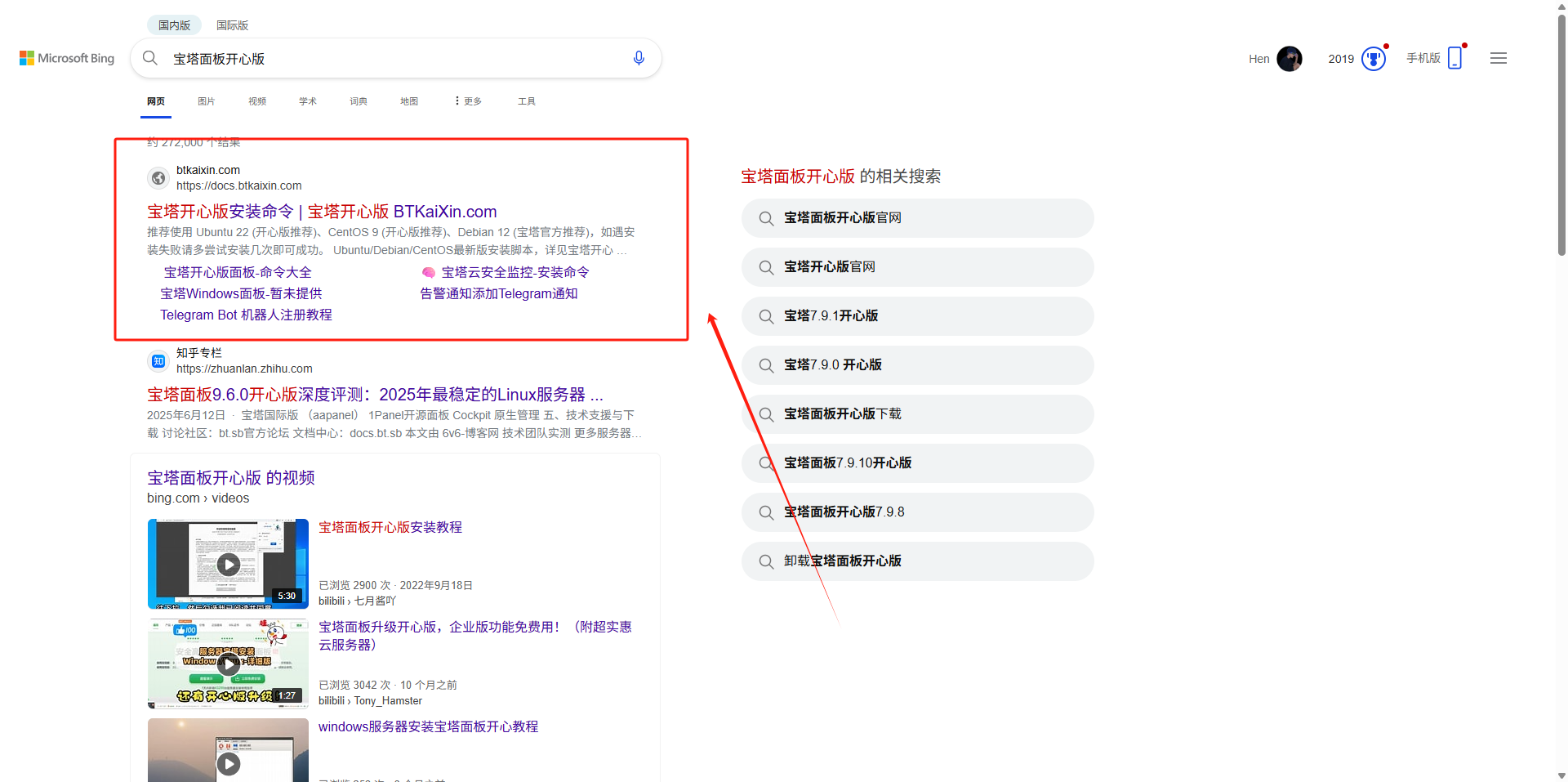Open Telegram Bot 机器人注册教程 sublink
The width and height of the screenshot is (1568, 782).
click(246, 315)
